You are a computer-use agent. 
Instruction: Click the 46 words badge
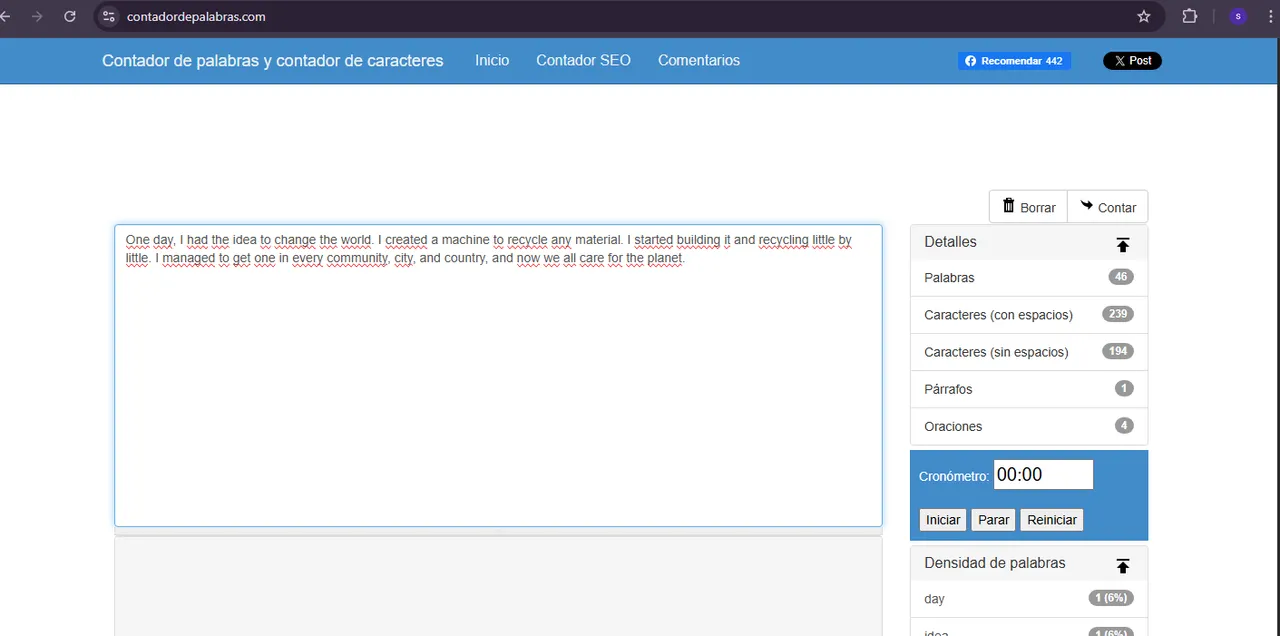[x=1121, y=277]
